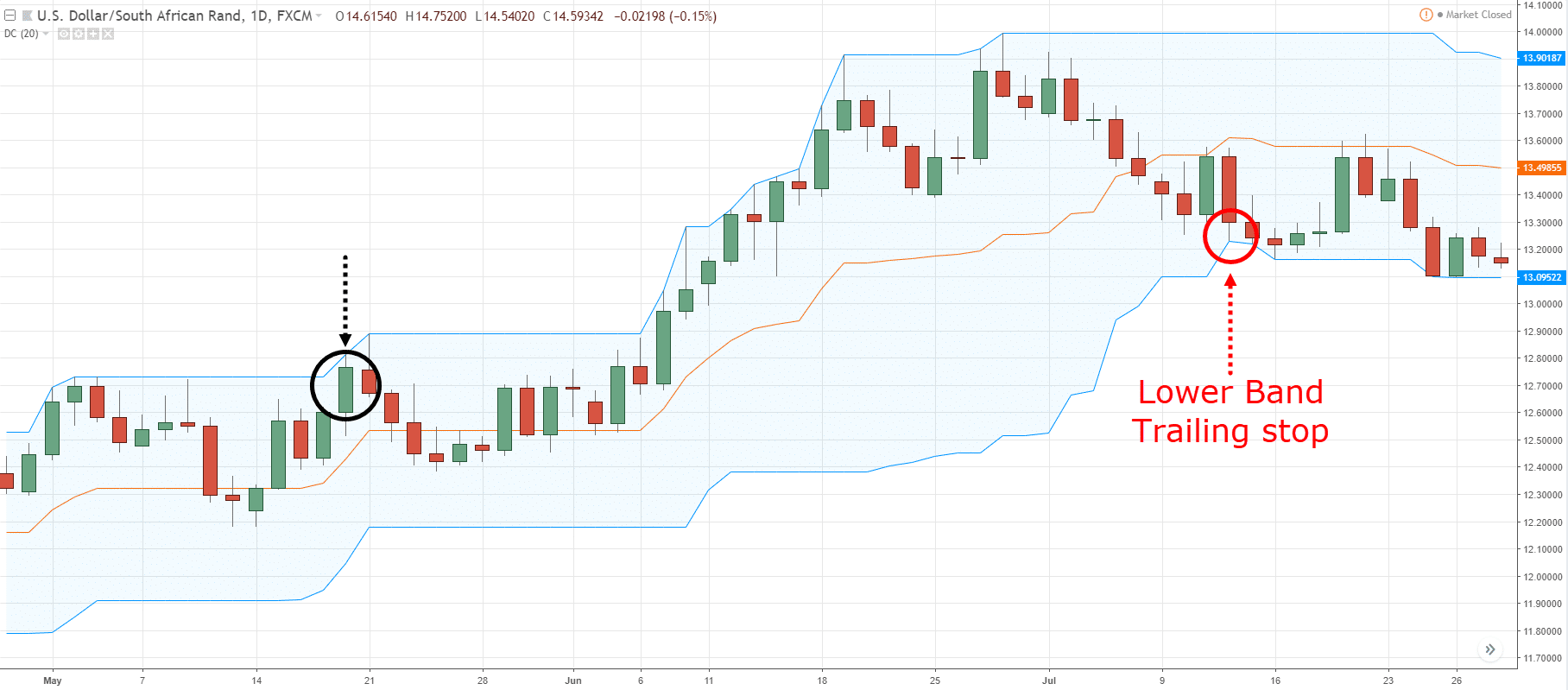Open DC indicator settings via gear icon
Screen dimensions: 1568x690
[x=78, y=34]
